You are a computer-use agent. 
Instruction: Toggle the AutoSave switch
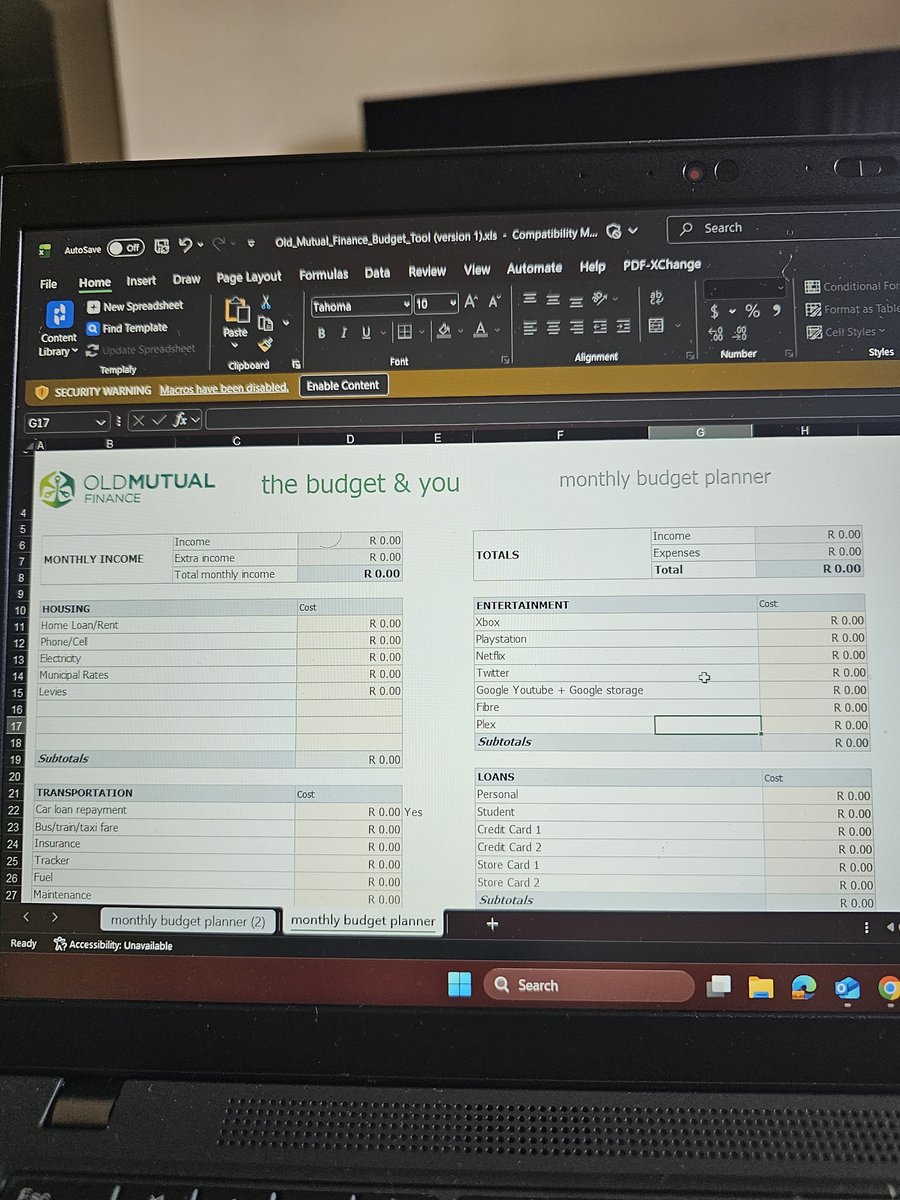(125, 247)
